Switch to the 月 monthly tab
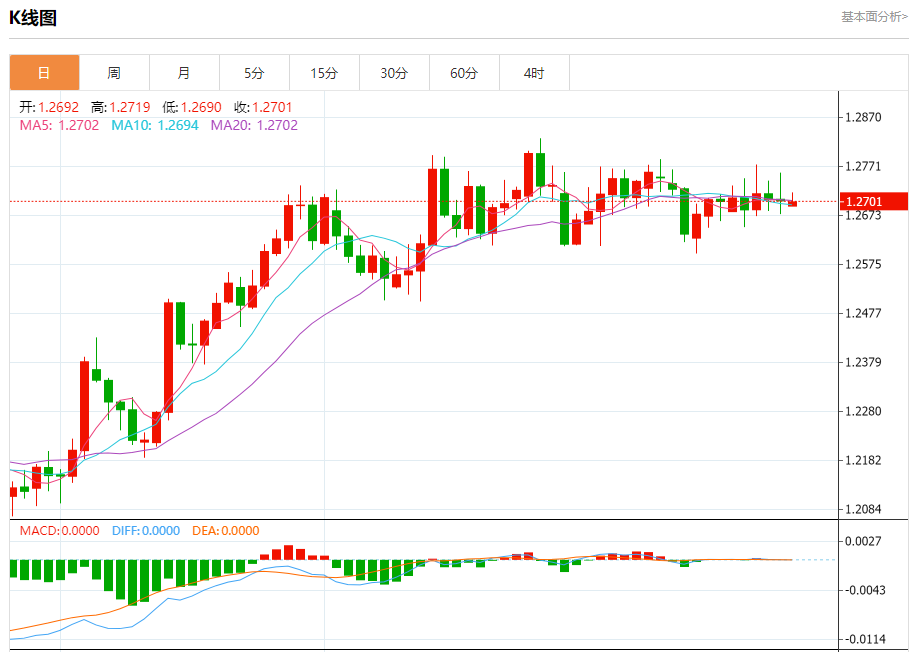Screen dimensions: 916x652 (x=184, y=73)
